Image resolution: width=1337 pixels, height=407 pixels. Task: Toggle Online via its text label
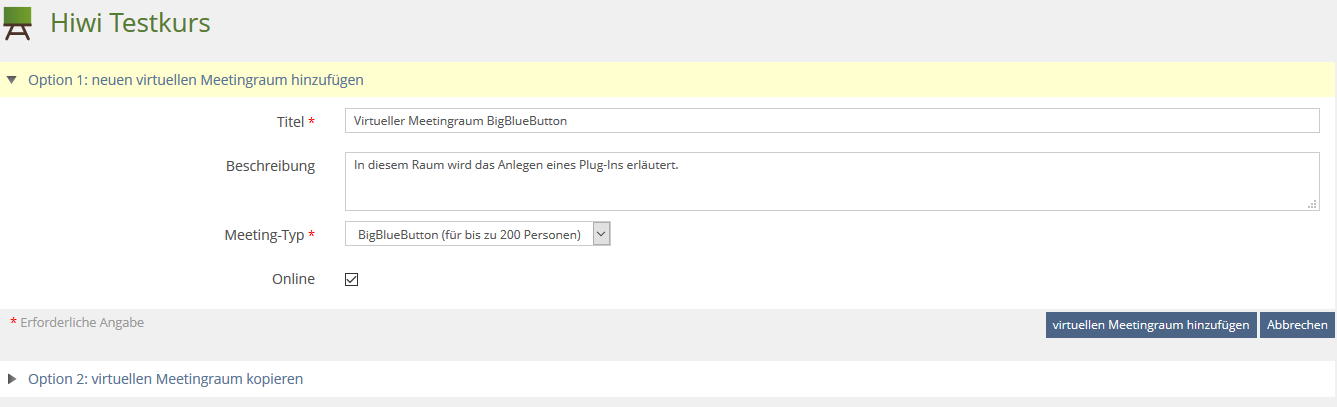[293, 279]
